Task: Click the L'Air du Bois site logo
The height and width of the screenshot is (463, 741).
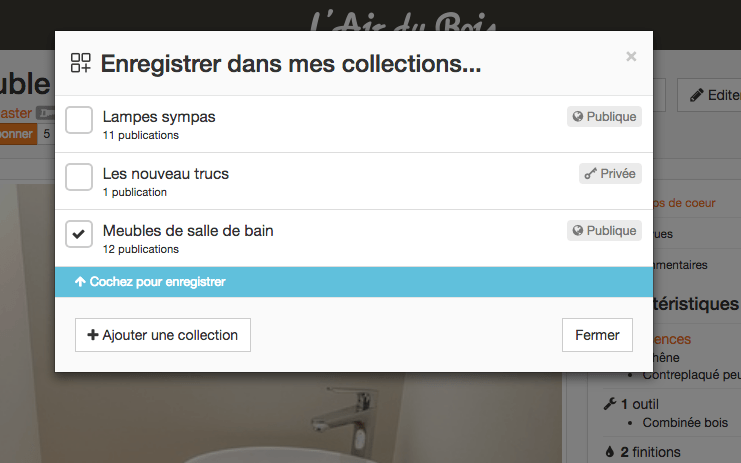Action: (x=403, y=21)
